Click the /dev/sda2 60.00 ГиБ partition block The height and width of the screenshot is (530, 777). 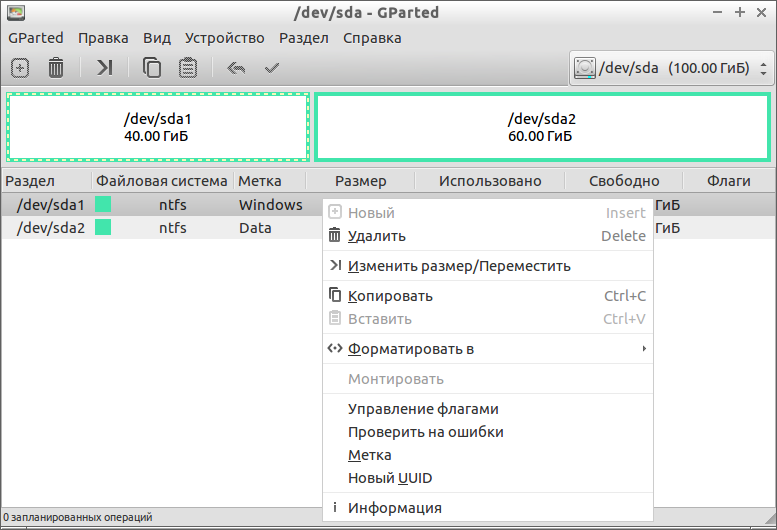(542, 127)
